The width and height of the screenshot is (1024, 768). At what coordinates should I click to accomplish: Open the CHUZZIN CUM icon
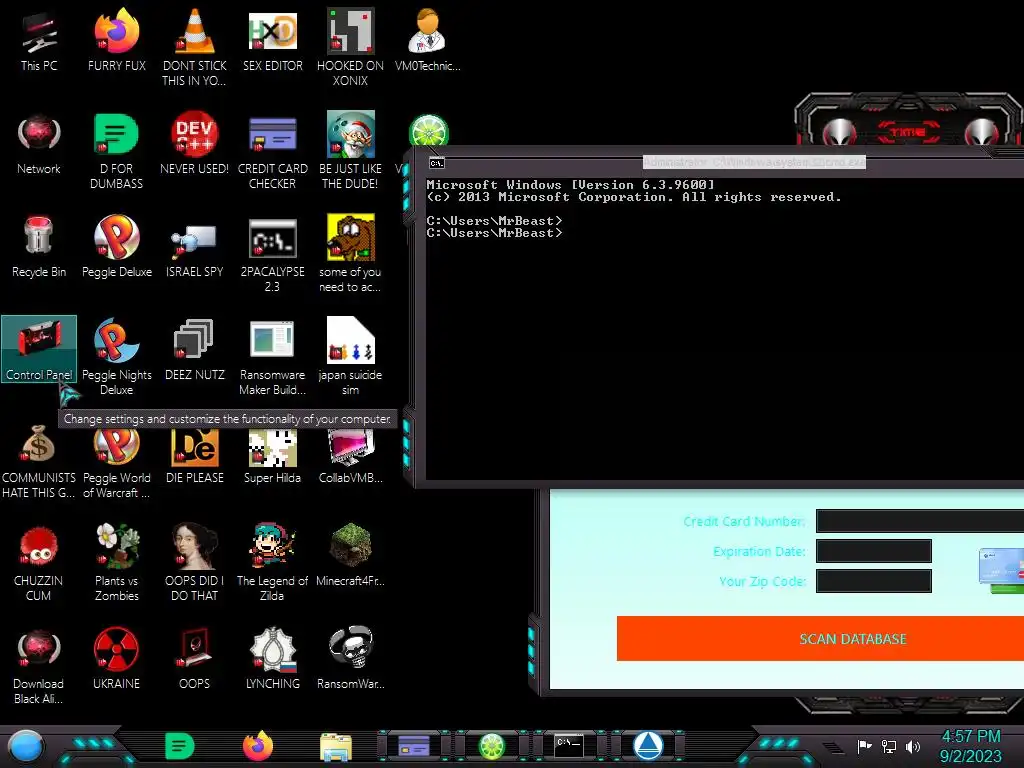tap(39, 563)
